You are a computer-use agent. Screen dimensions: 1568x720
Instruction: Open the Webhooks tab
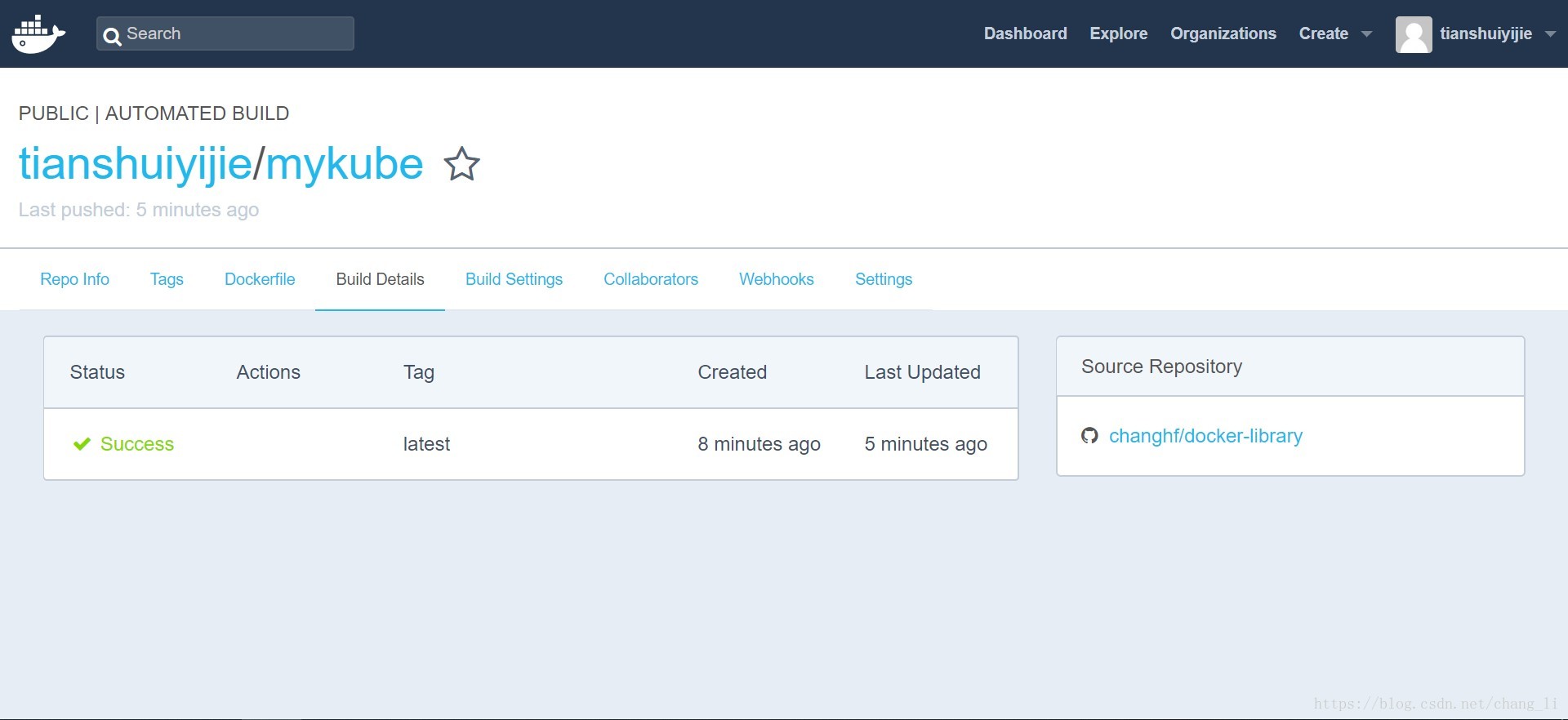tap(777, 279)
